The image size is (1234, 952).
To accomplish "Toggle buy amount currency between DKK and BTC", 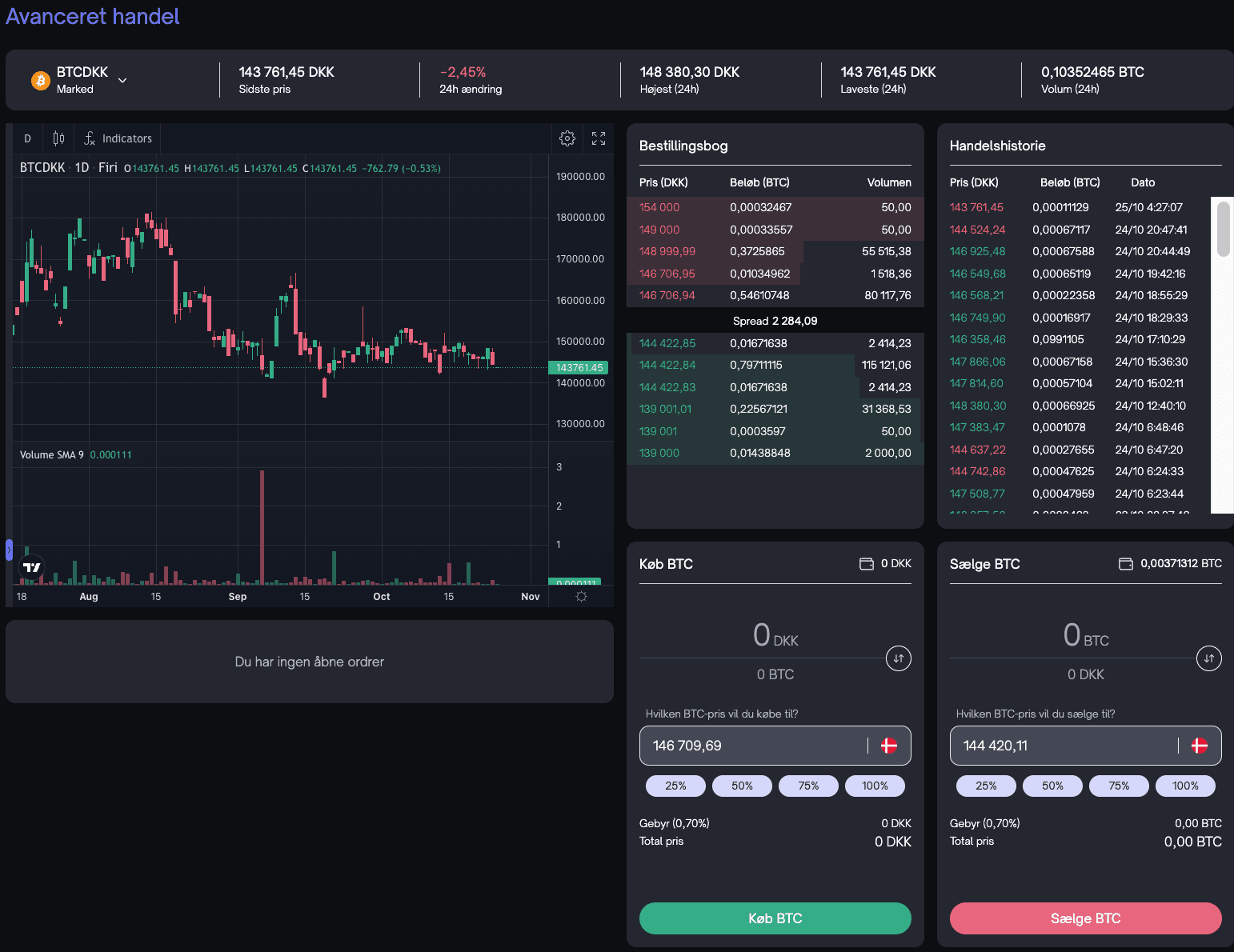I will point(899,658).
